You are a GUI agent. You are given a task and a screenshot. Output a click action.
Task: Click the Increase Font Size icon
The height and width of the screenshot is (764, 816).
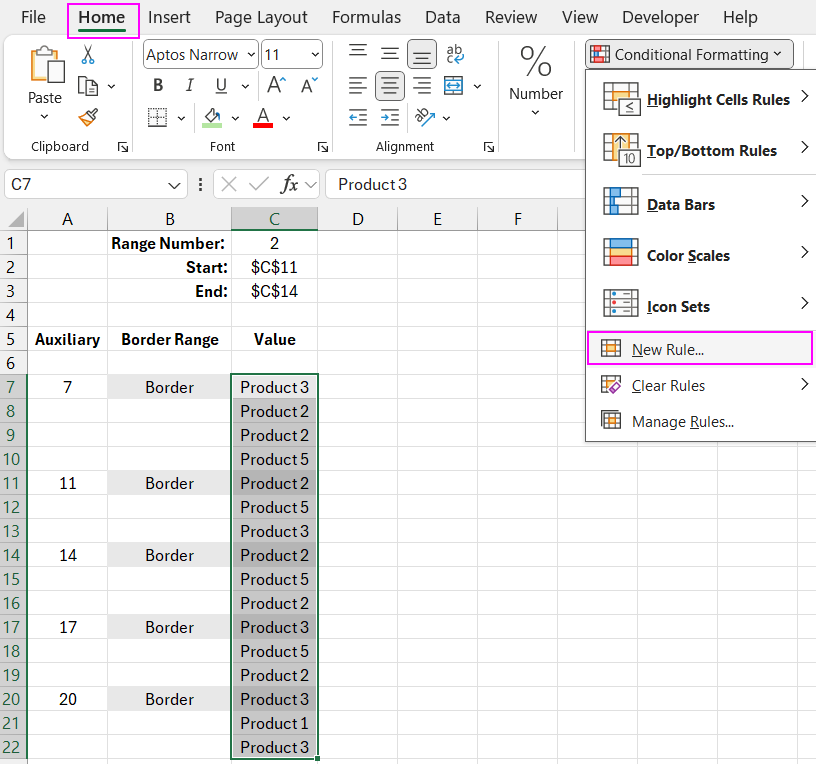pos(275,85)
